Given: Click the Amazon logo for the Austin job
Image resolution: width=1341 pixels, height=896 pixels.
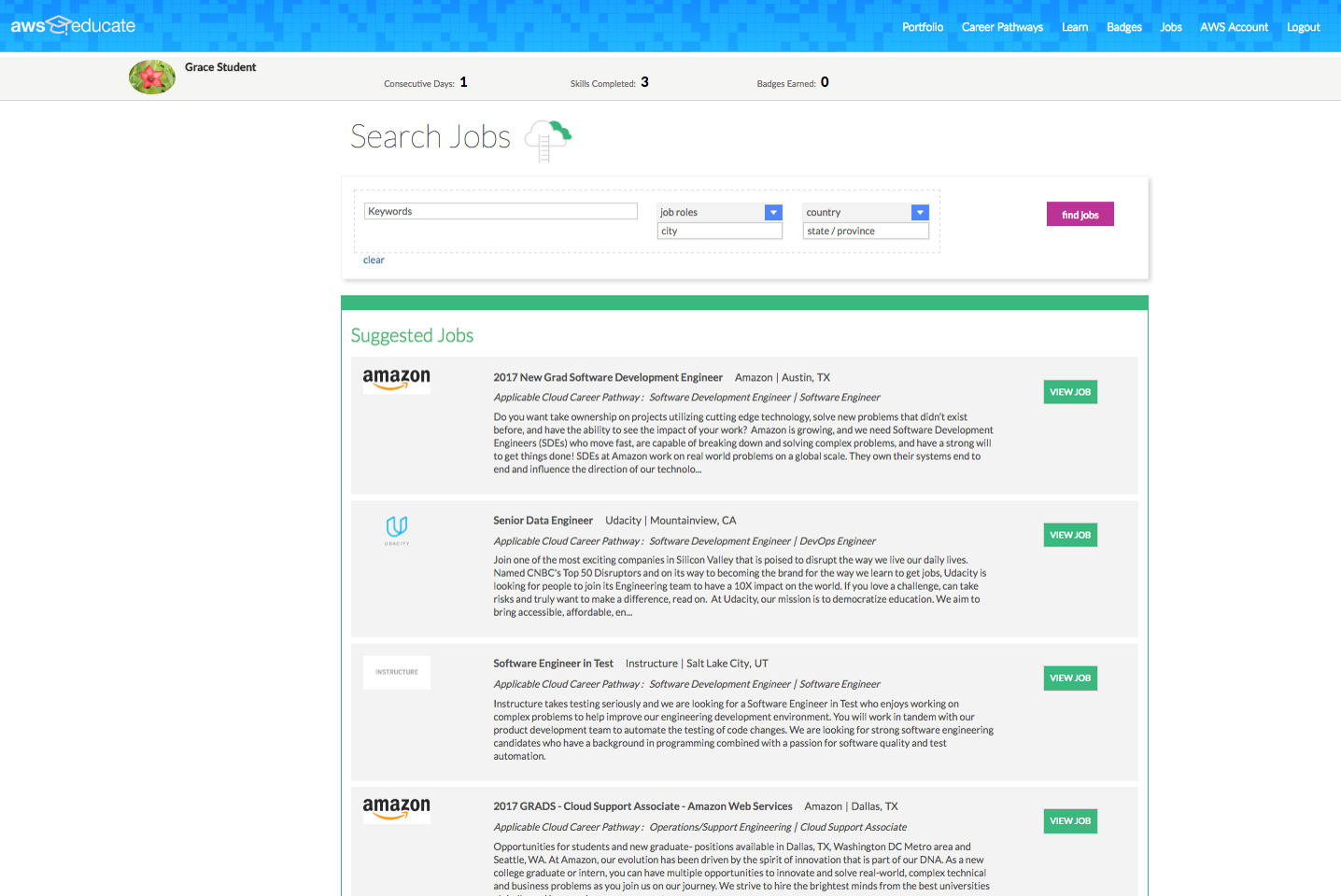Looking at the screenshot, I should pyautogui.click(x=397, y=379).
